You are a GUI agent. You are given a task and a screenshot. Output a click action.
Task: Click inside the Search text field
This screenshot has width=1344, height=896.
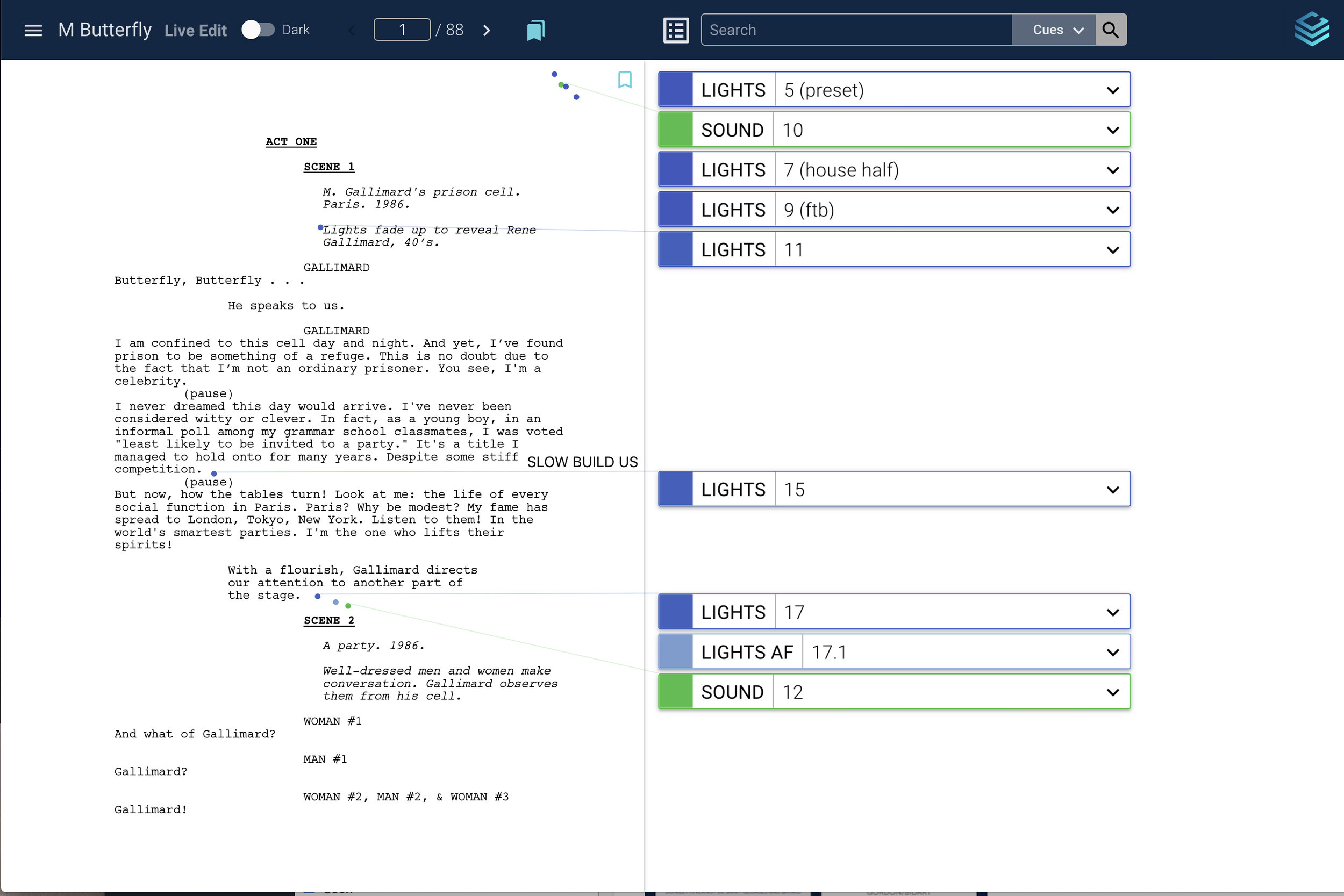(856, 30)
